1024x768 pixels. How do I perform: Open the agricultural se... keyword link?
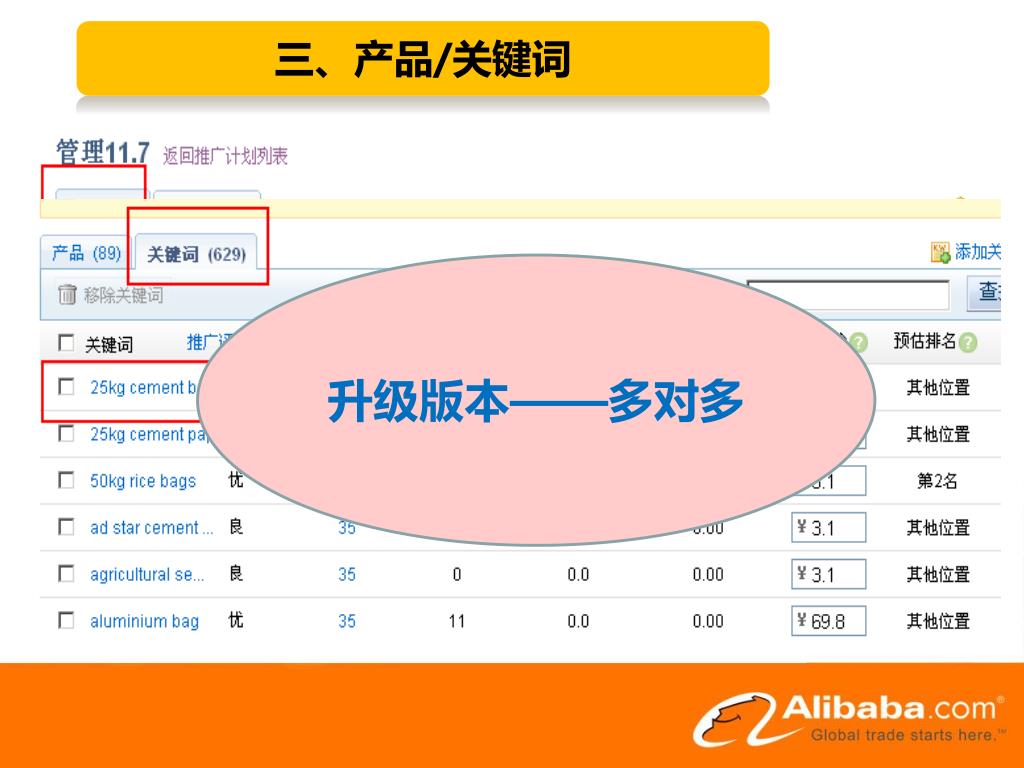click(147, 575)
